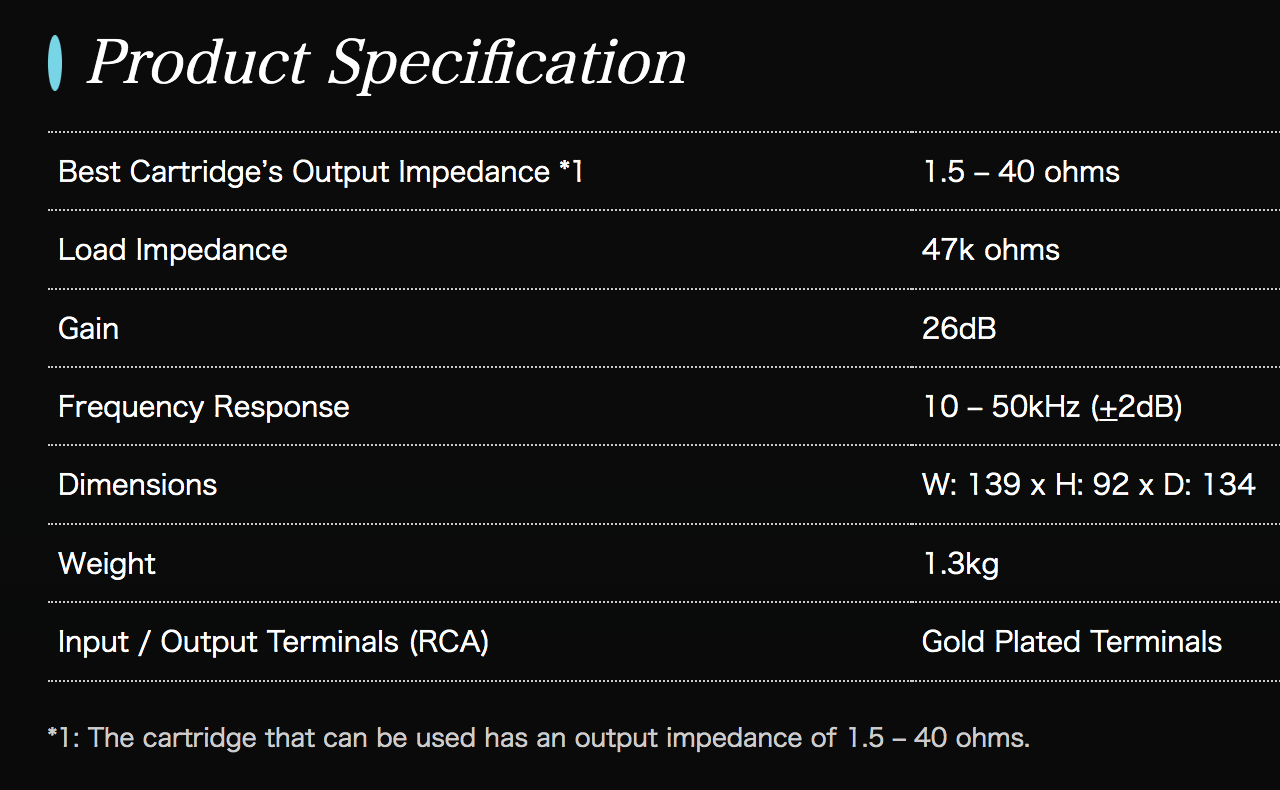Select the 26dB gain value
Viewport: 1280px width, 790px height.
pos(958,328)
